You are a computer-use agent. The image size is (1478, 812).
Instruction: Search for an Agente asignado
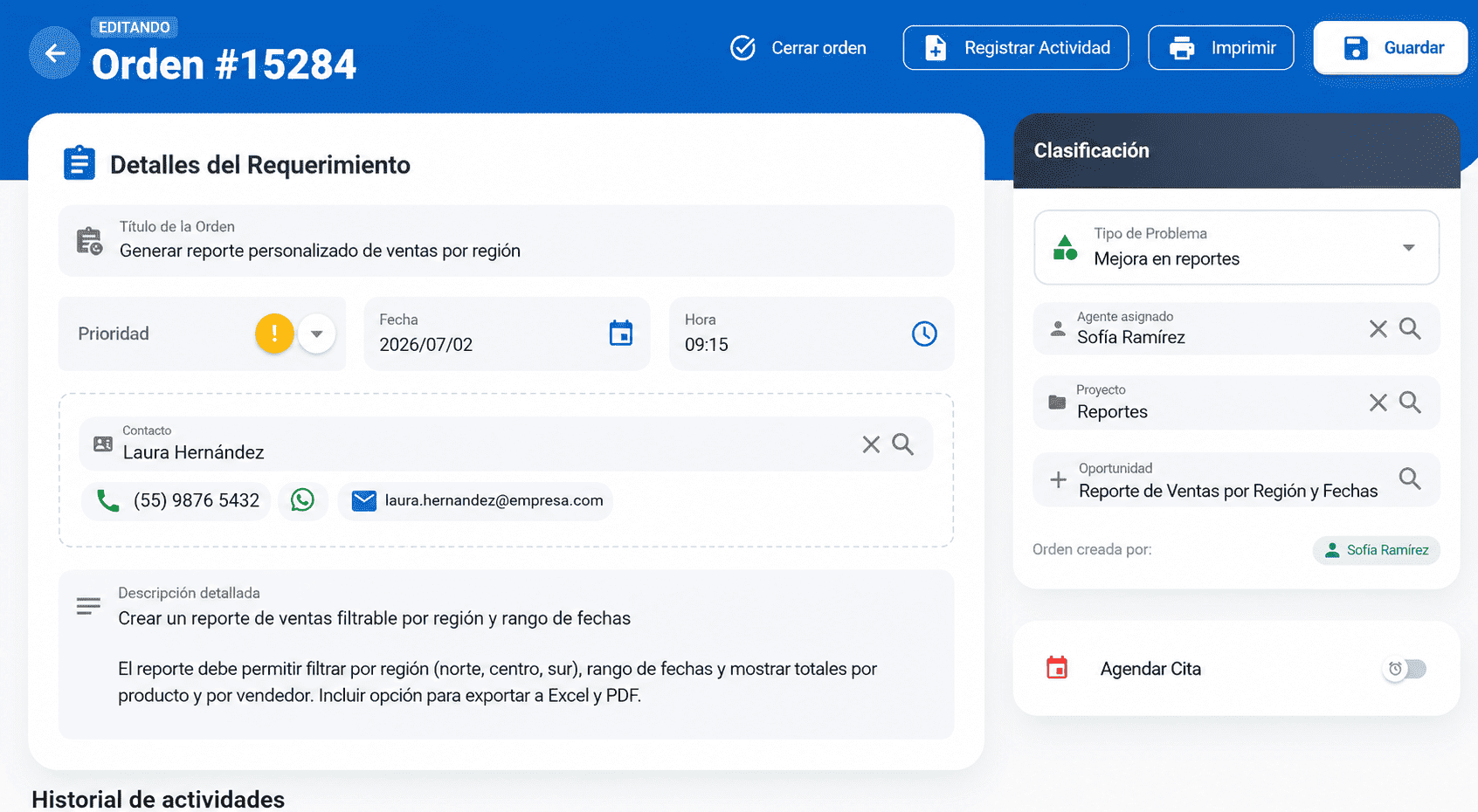(x=1410, y=329)
